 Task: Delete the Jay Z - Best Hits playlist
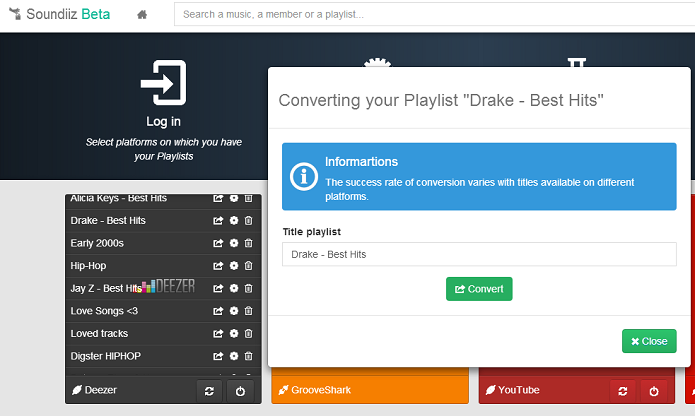point(249,288)
